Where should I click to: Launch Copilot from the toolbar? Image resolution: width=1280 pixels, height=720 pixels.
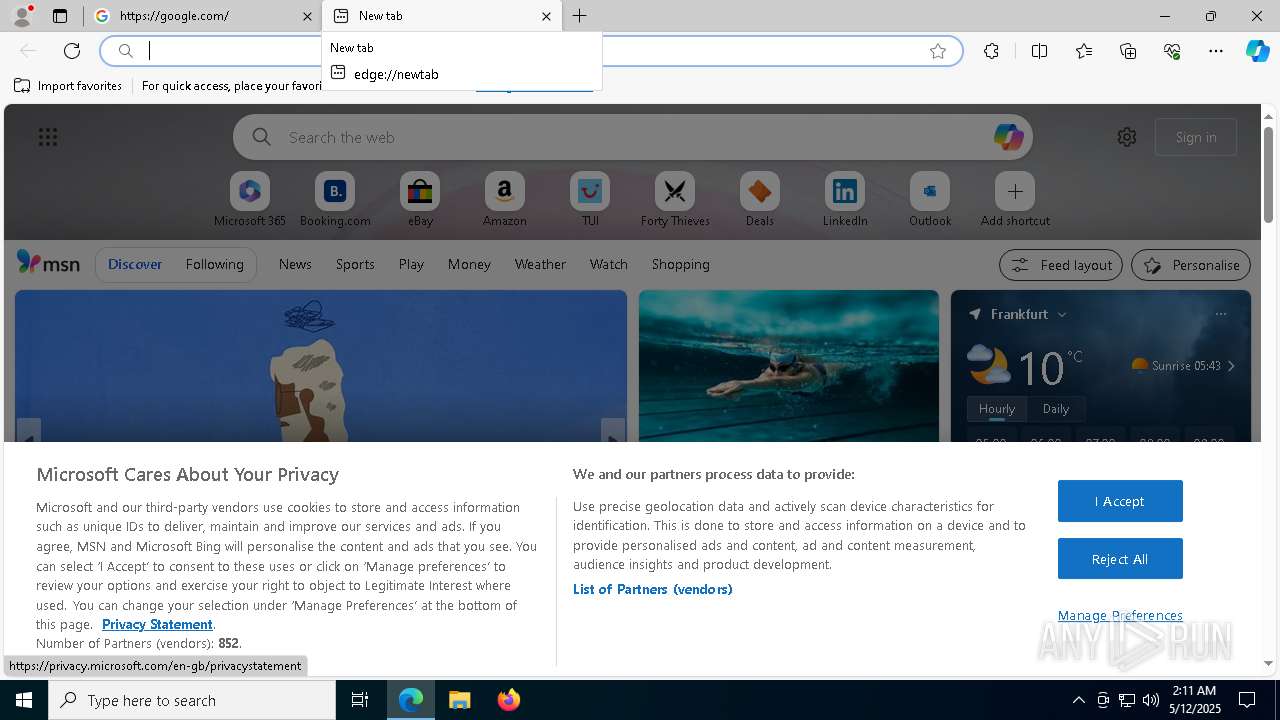point(1257,51)
